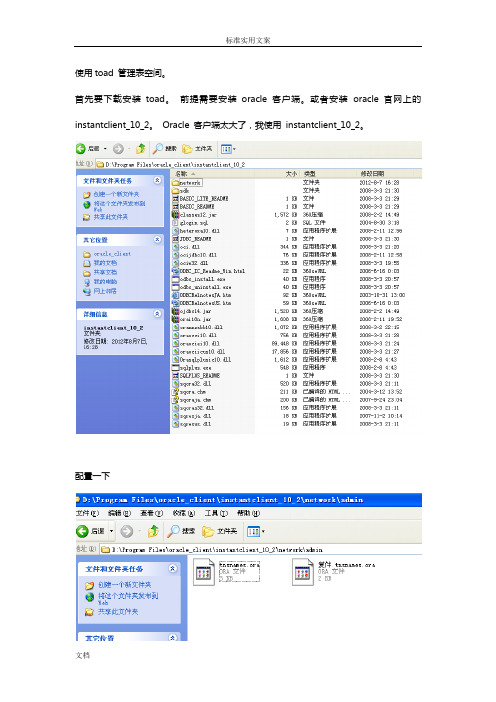
Task: Collapse the Other Places panel in upper window
Action: tap(157, 240)
